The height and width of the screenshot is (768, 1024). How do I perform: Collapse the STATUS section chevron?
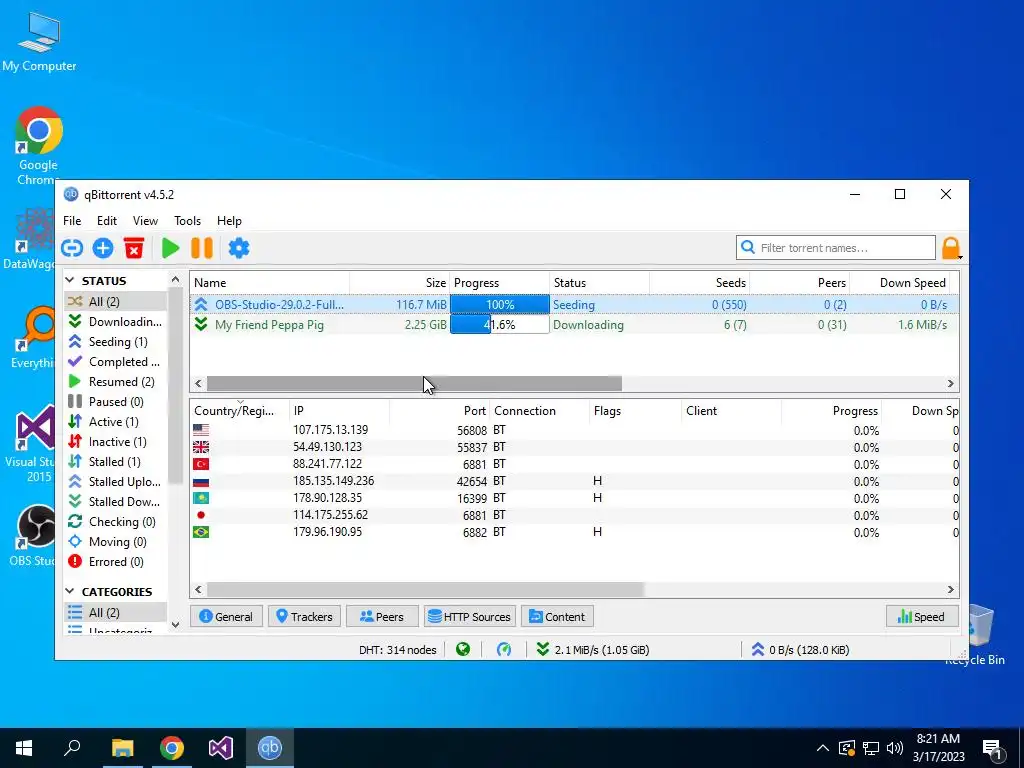[70, 281]
